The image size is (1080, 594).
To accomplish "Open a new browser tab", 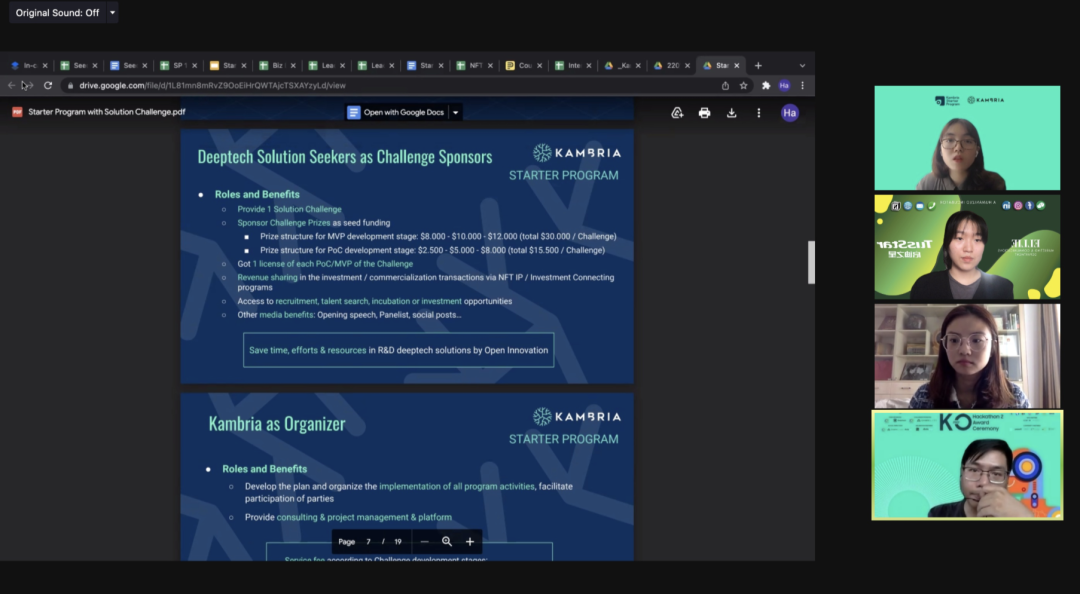I will [758, 65].
